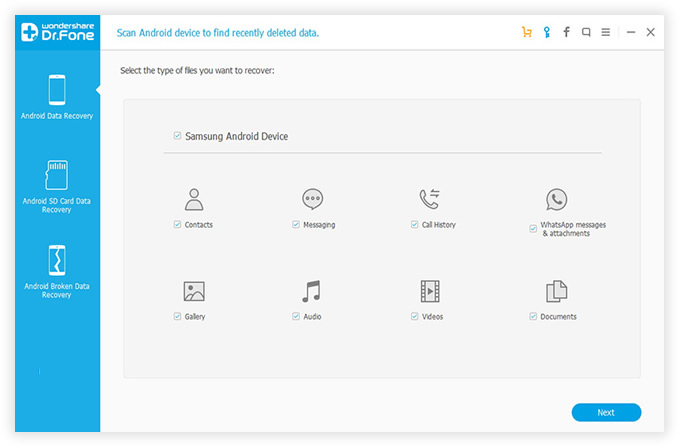Viewport: 679px width, 447px height.
Task: Open the feedback chat bubble icon
Action: [586, 32]
